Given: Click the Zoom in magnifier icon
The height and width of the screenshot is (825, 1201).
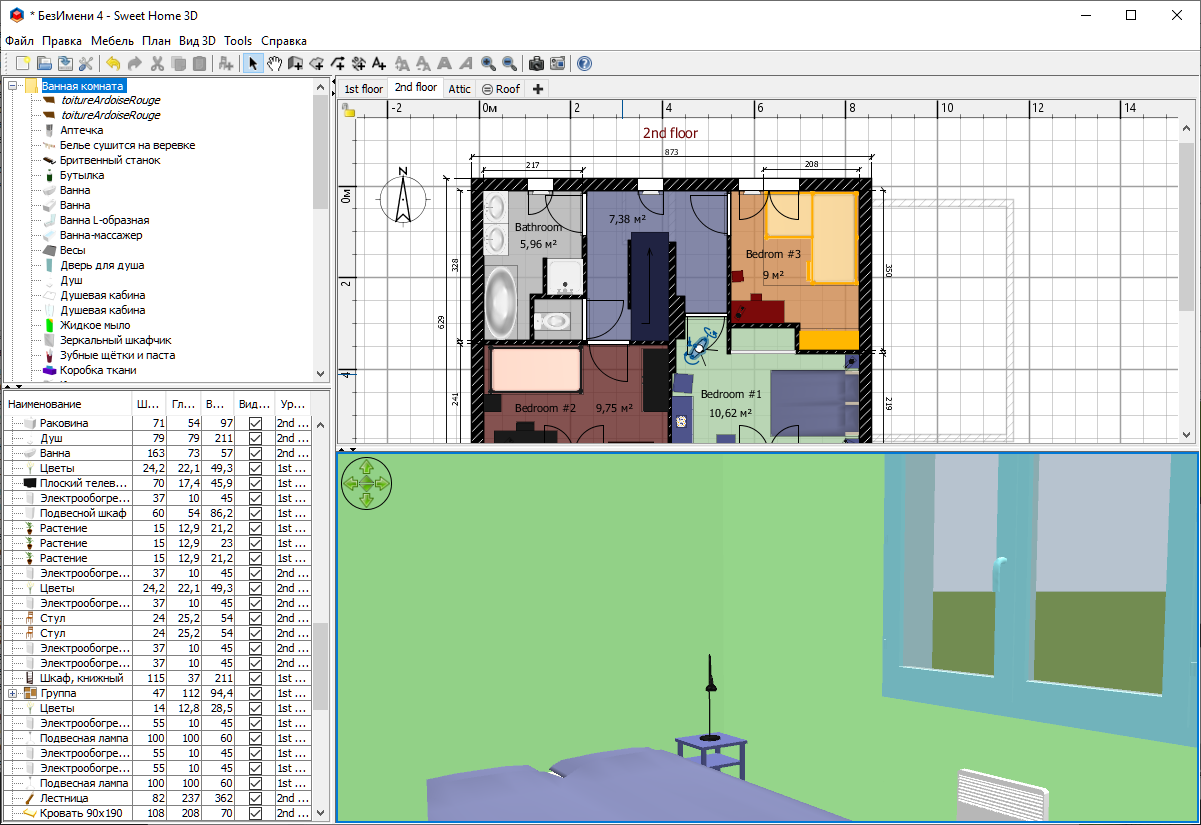Looking at the screenshot, I should [488, 63].
